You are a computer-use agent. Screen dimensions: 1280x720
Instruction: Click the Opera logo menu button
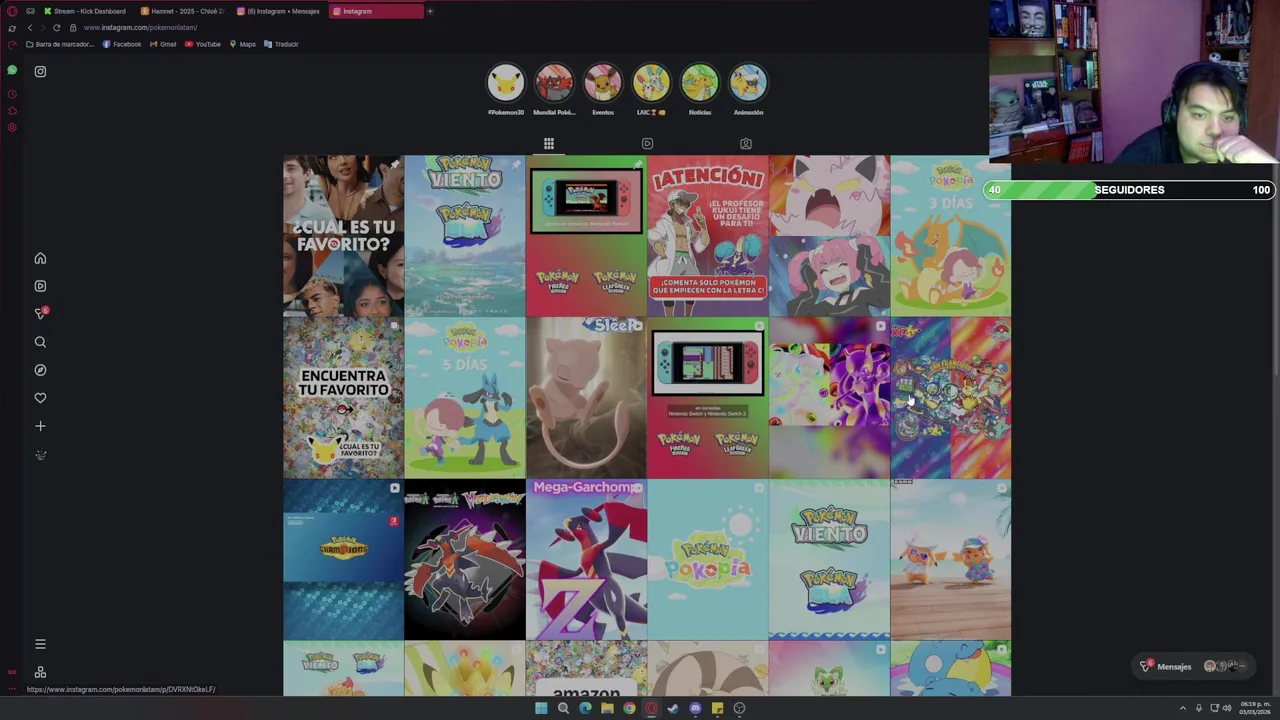pos(12,11)
